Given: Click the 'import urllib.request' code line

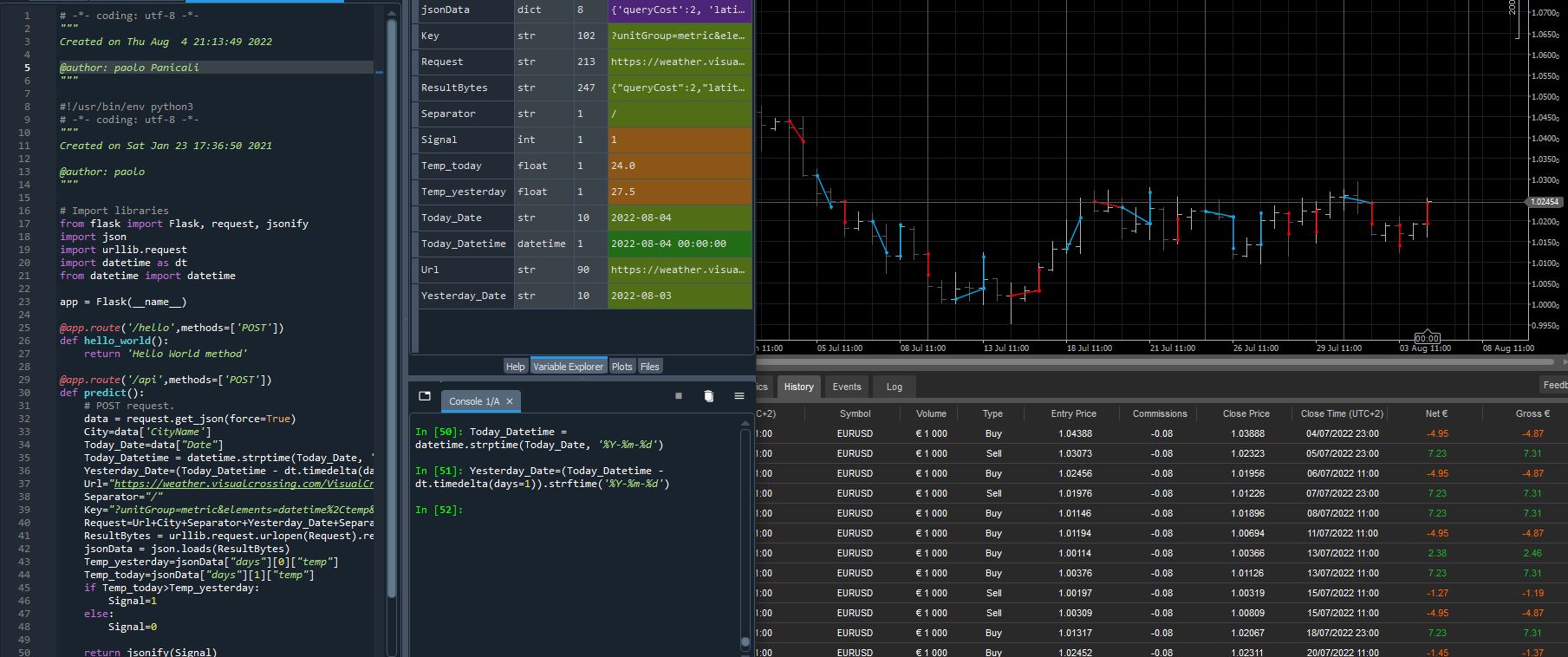Looking at the screenshot, I should click(123, 250).
